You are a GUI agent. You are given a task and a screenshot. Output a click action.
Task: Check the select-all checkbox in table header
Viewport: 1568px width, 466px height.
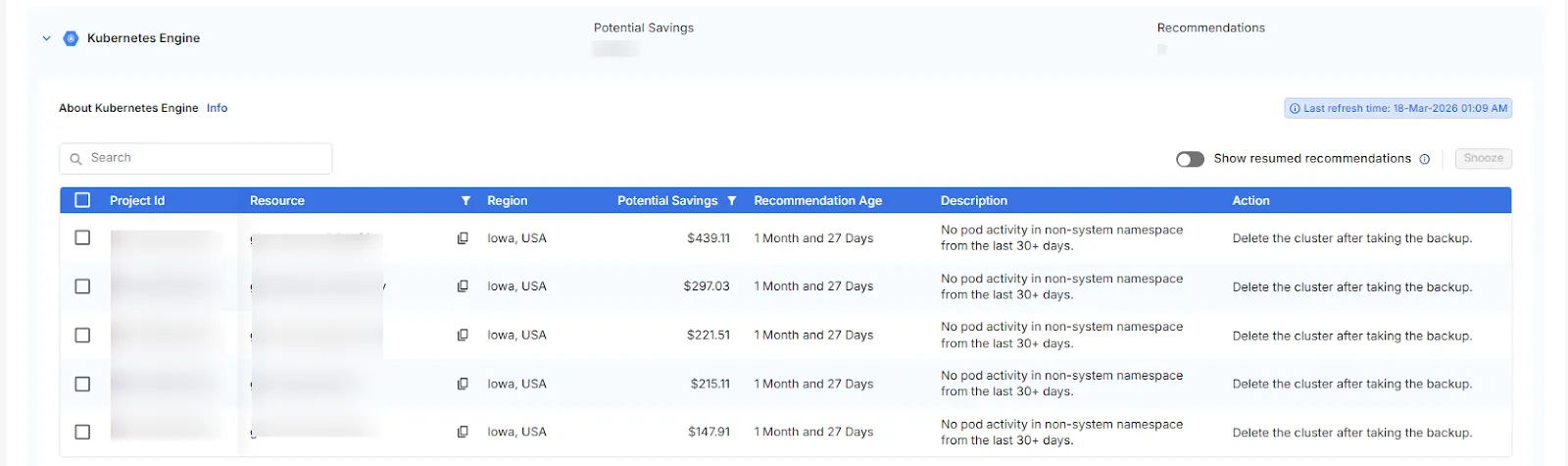coord(82,200)
